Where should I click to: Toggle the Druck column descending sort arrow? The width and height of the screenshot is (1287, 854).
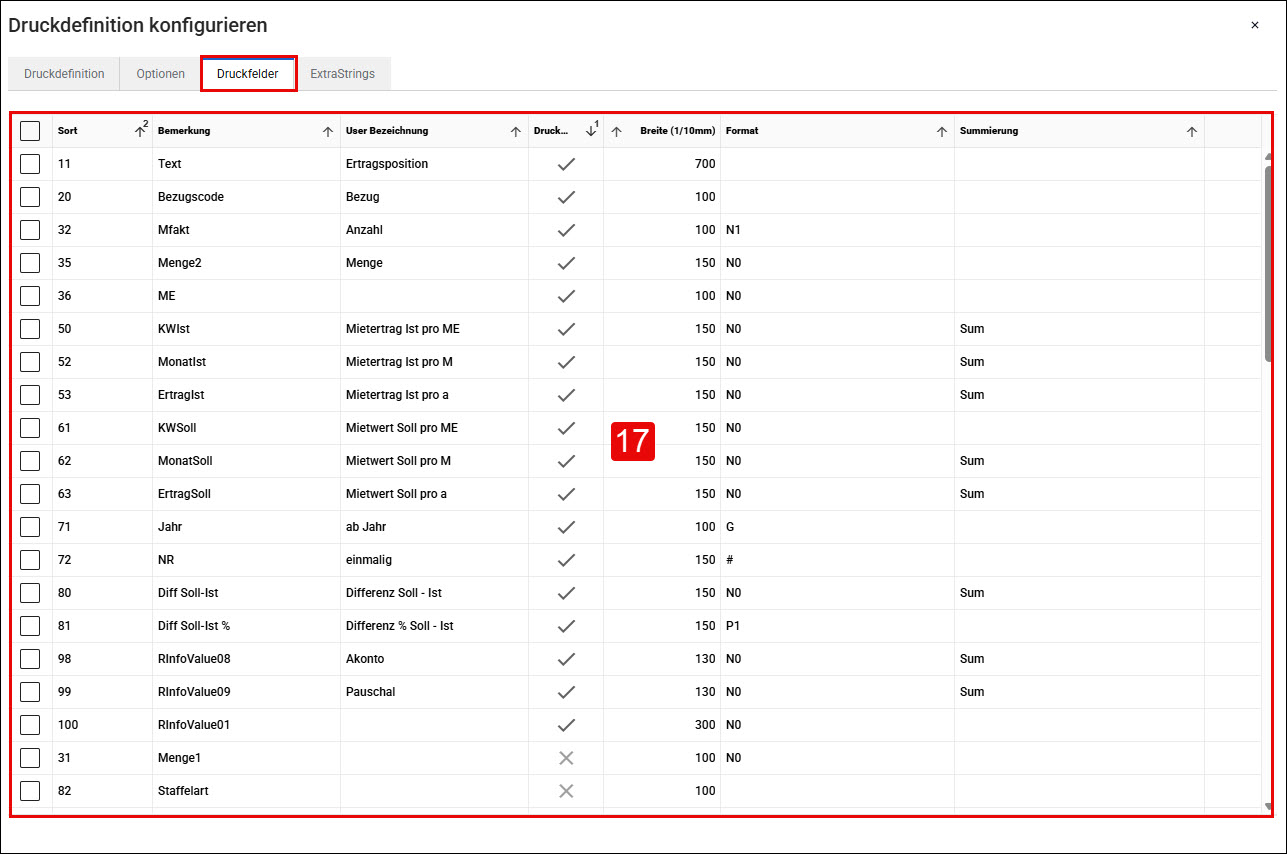(591, 131)
